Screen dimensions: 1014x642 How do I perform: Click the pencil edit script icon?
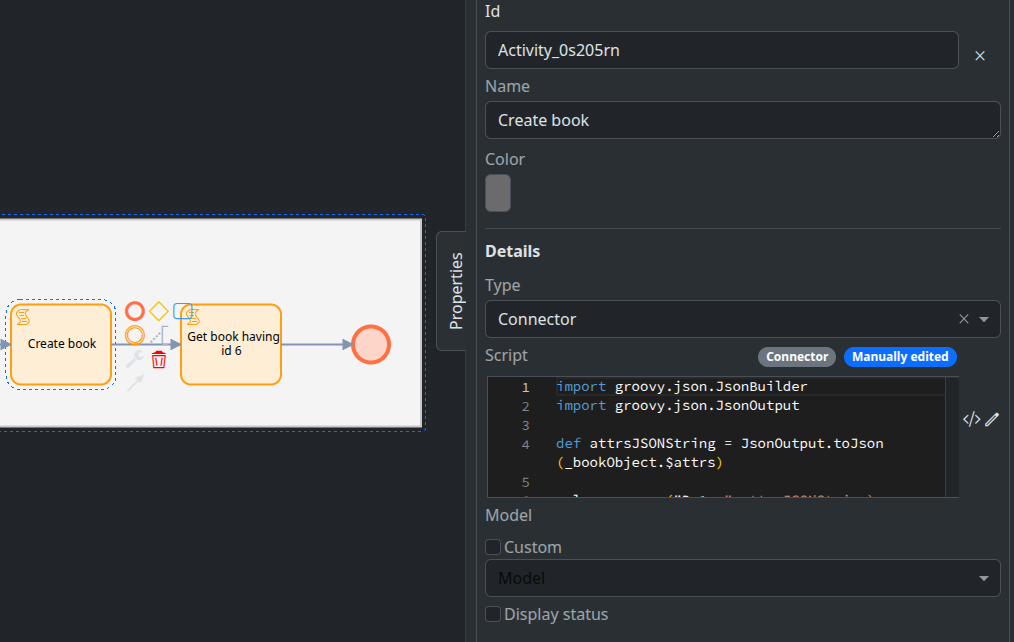click(992, 420)
